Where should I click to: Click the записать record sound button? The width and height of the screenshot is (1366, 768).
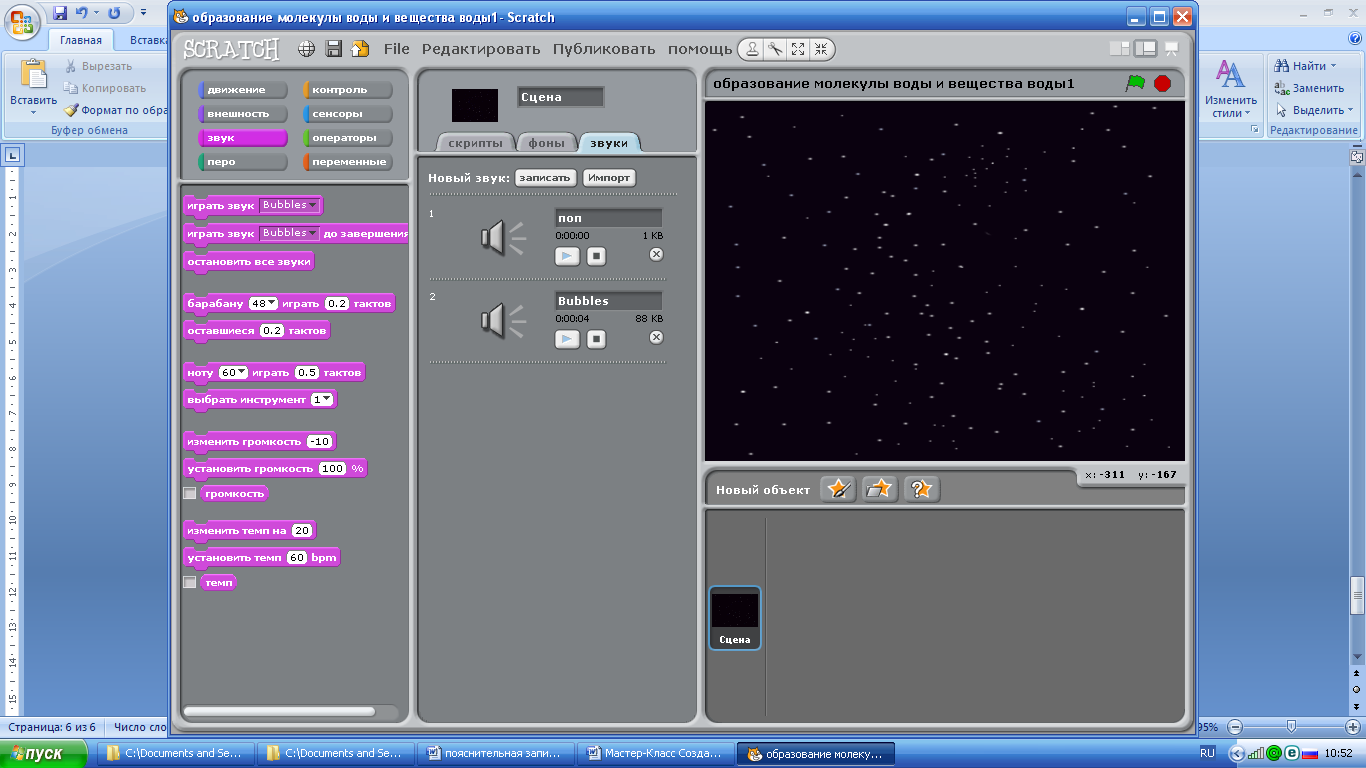click(x=546, y=177)
